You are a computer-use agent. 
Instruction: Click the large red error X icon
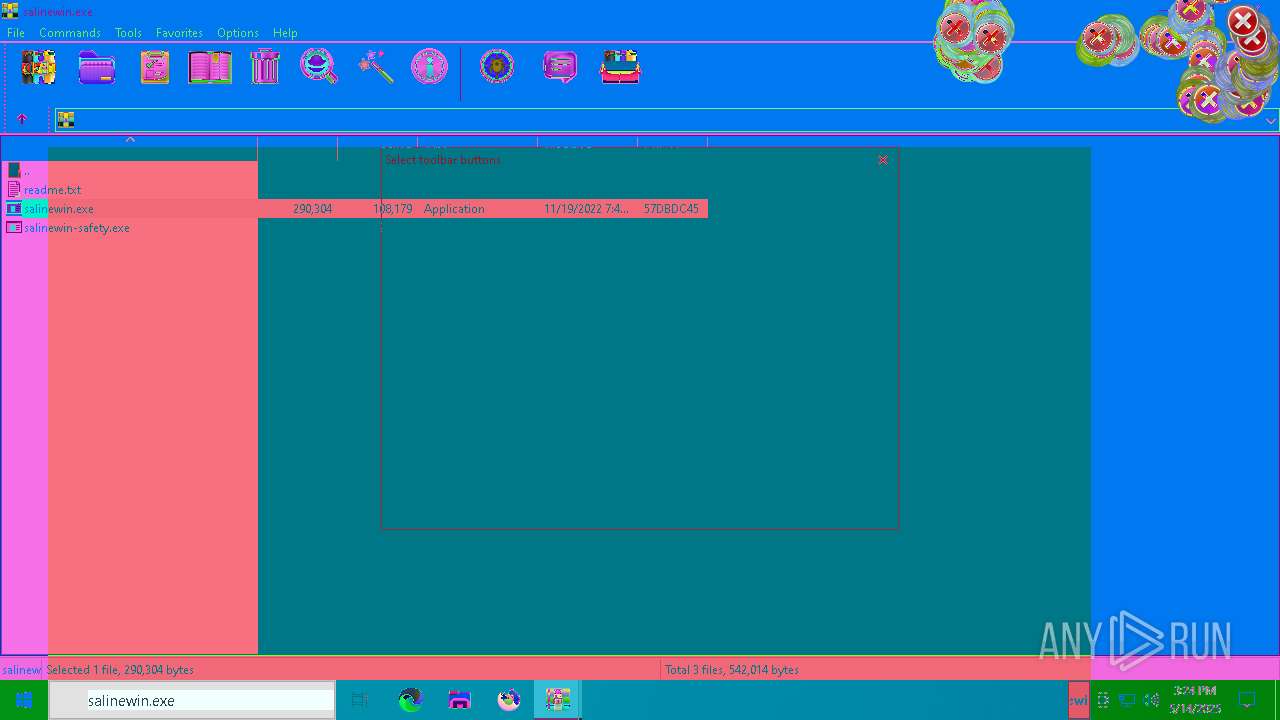tap(1244, 22)
